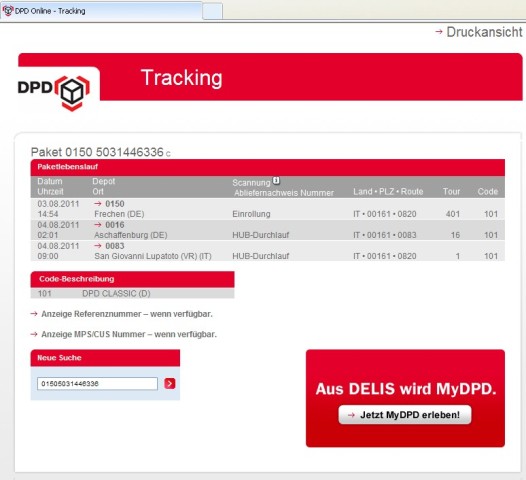Screen dimensions: 526x480
Task: Open depot 0150 link
Action: pos(115,204)
